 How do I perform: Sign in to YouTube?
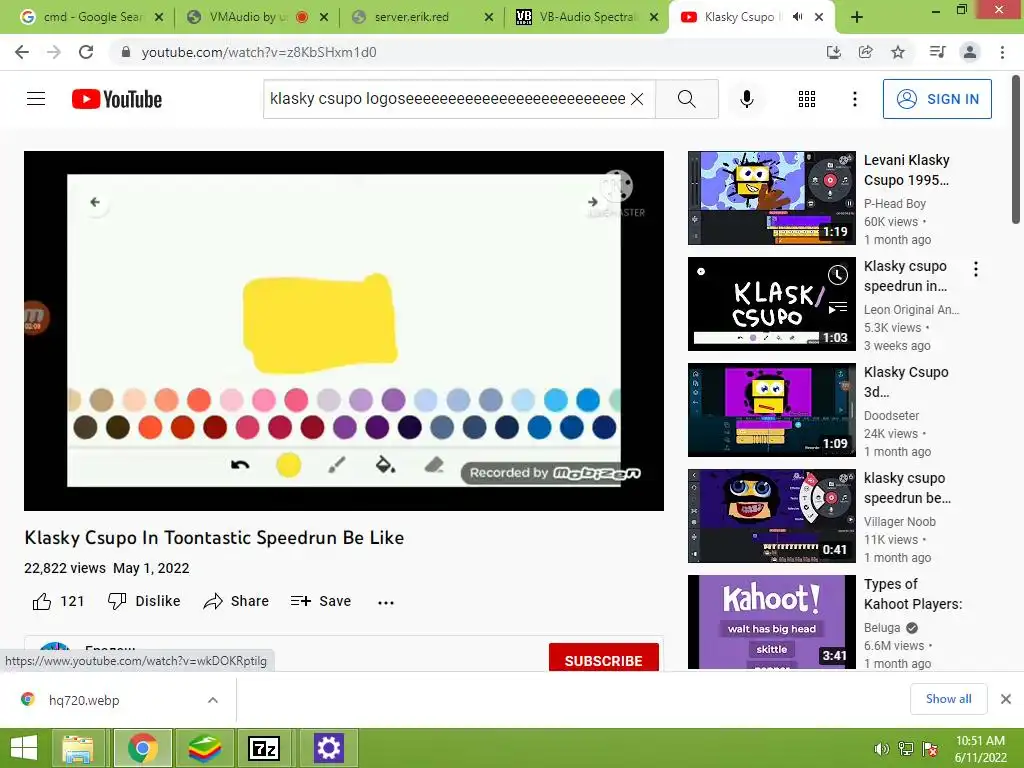tap(937, 99)
